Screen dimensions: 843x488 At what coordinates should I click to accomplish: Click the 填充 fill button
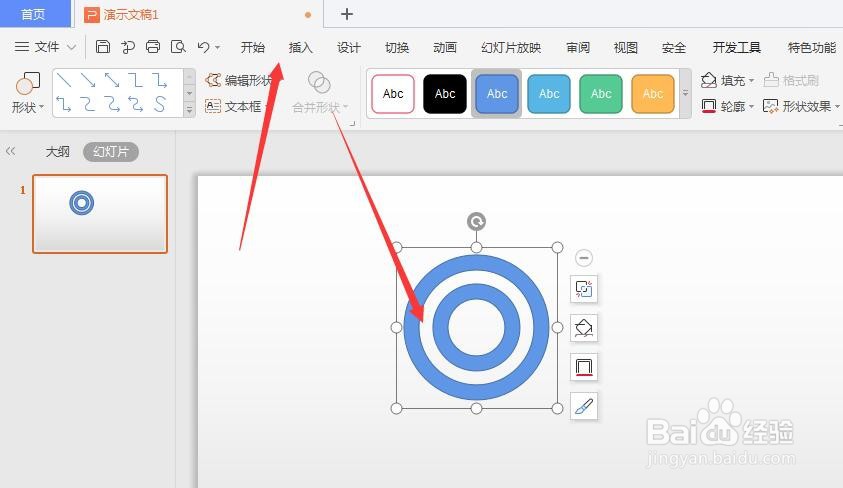click(723, 81)
